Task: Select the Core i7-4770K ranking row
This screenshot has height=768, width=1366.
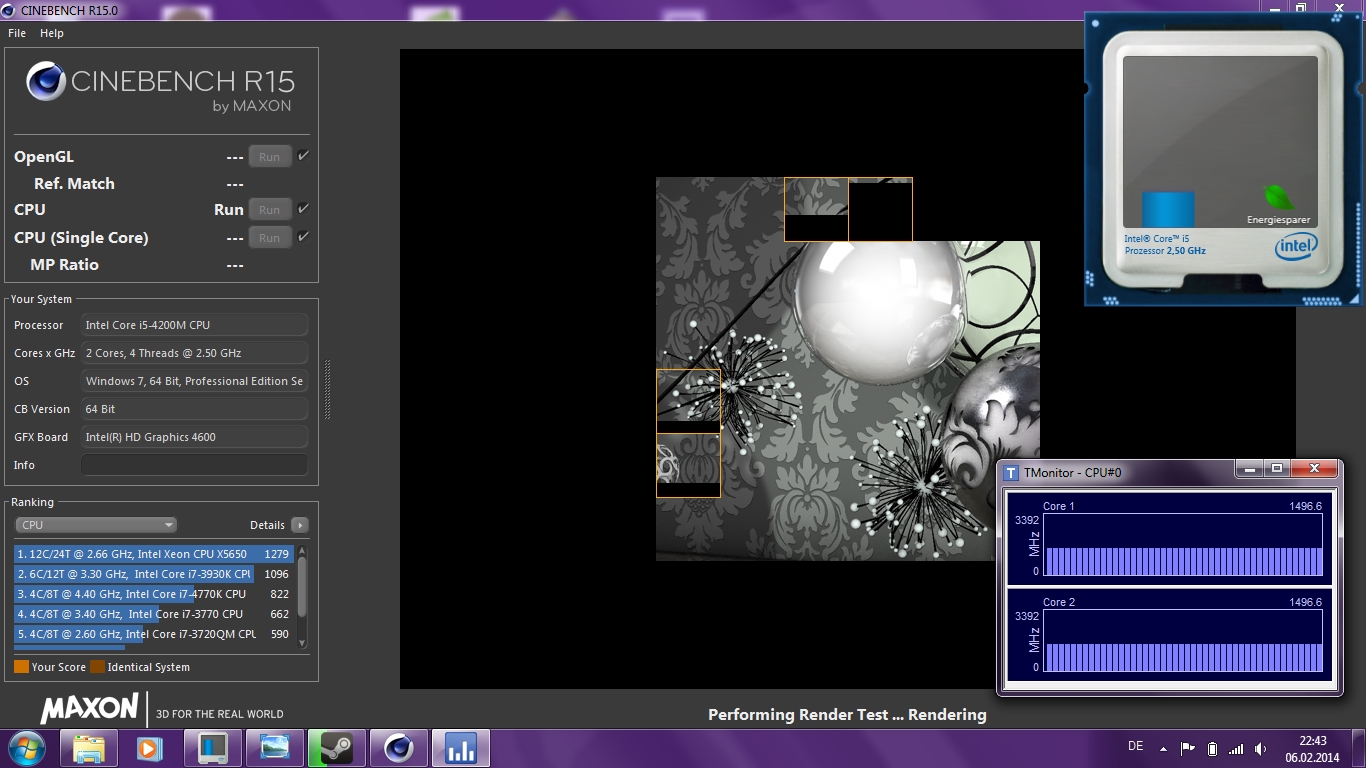Action: coord(153,594)
